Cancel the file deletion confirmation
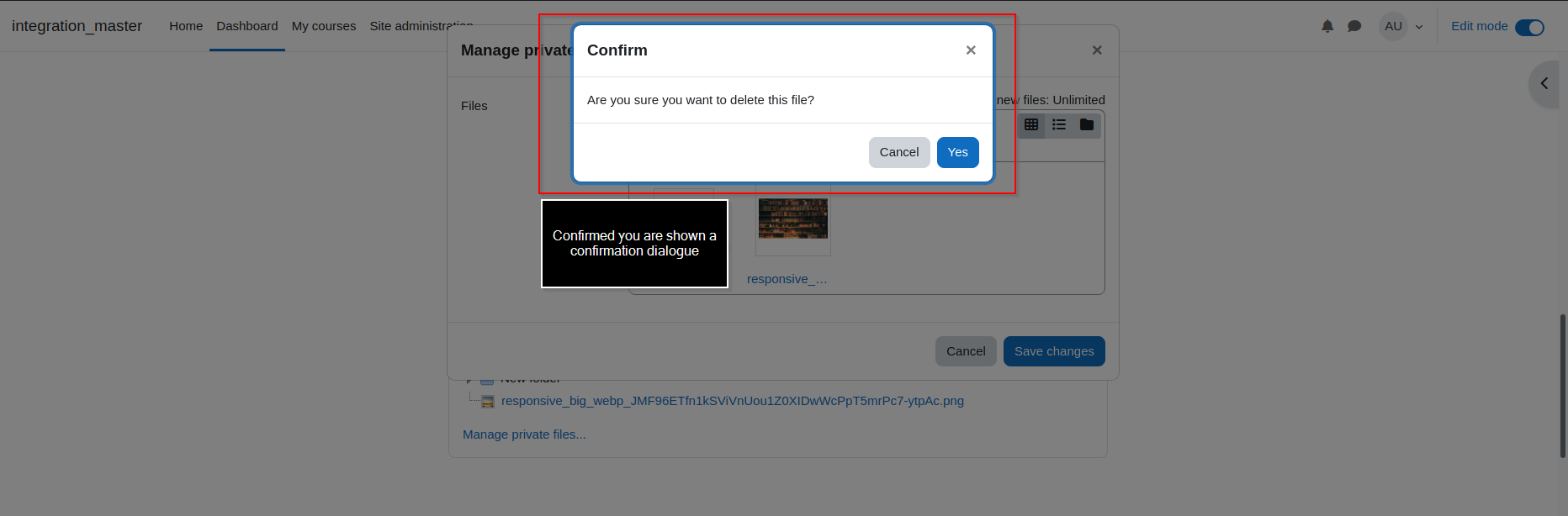The width and height of the screenshot is (1568, 516). click(x=899, y=152)
